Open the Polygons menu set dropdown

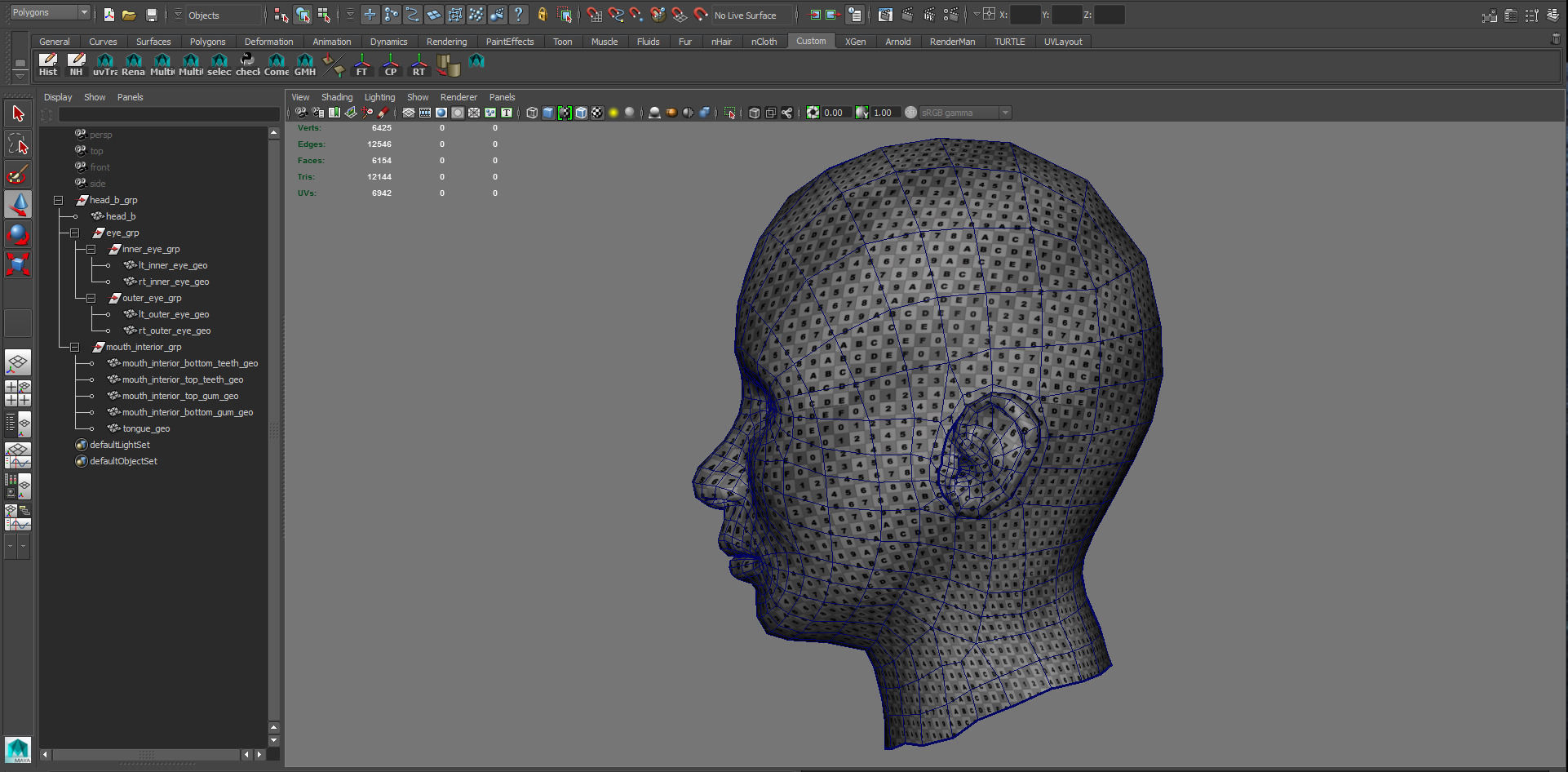(x=50, y=12)
